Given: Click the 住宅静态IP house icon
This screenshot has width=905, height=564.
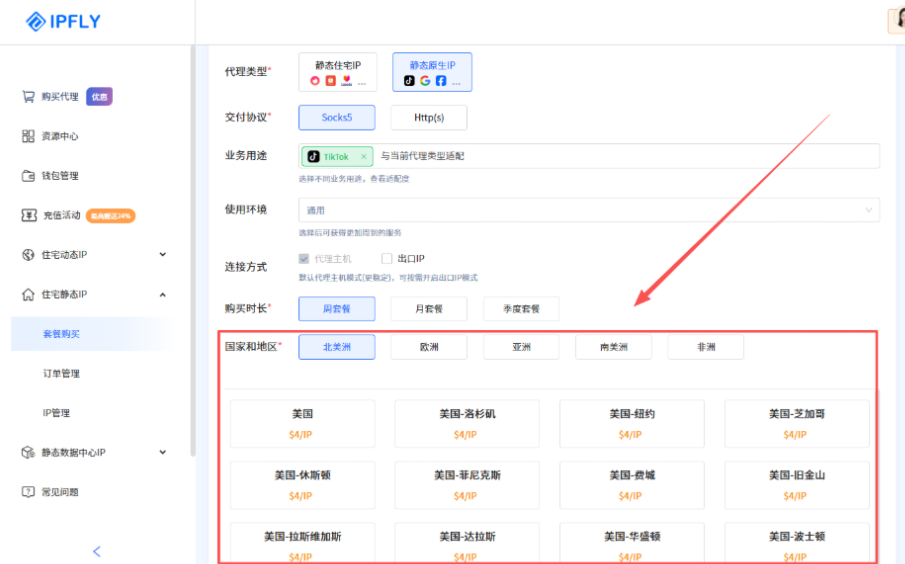Looking at the screenshot, I should click(x=28, y=294).
